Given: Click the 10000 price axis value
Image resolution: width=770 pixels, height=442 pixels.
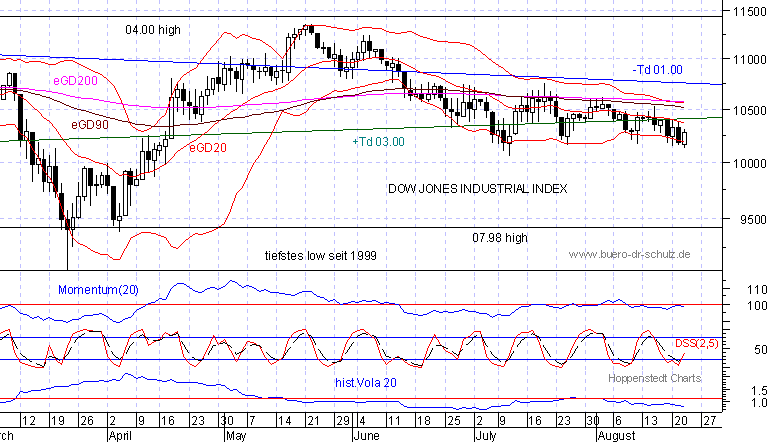Looking at the screenshot, I should tap(749, 164).
